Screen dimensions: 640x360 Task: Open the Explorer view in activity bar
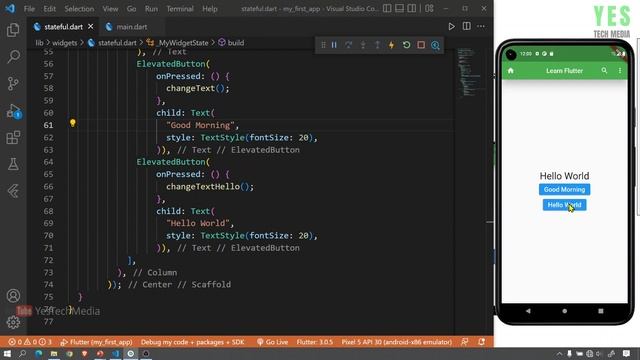(x=13, y=30)
